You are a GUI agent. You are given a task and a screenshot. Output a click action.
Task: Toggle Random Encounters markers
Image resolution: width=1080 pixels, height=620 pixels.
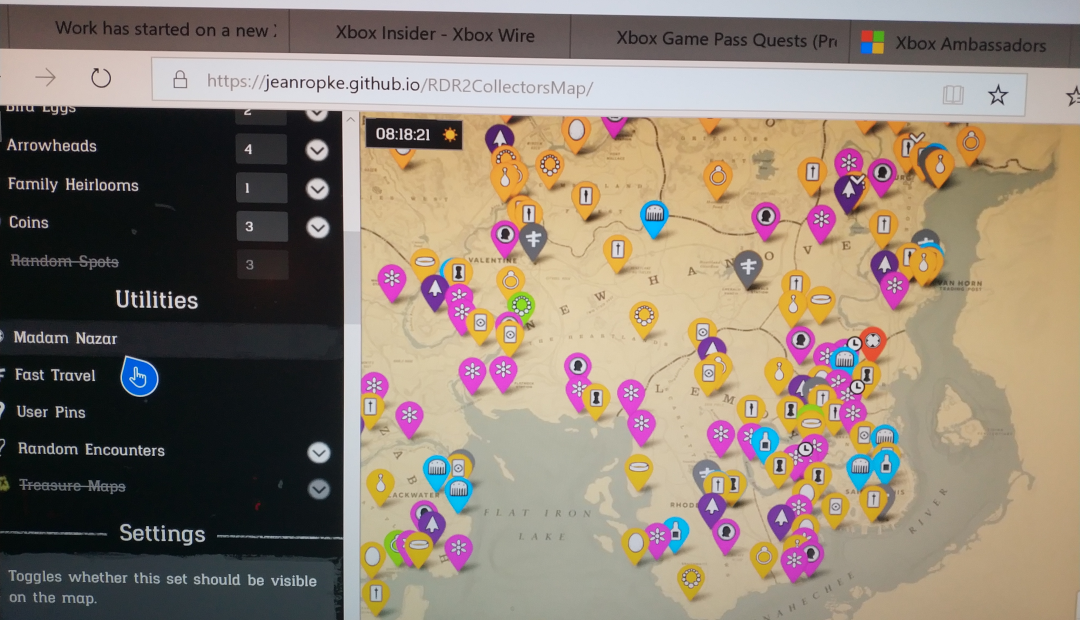click(x=91, y=449)
